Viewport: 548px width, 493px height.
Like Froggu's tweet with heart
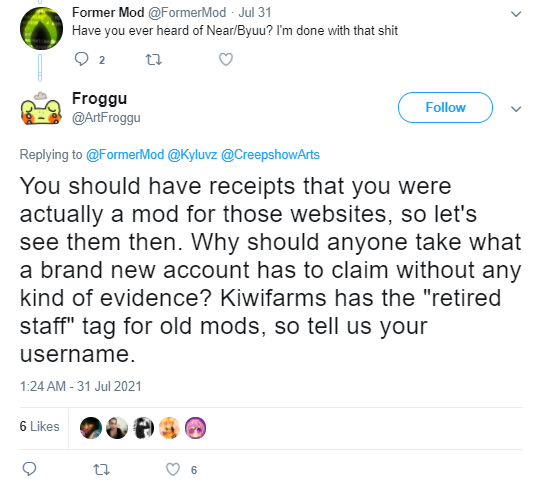click(x=173, y=470)
